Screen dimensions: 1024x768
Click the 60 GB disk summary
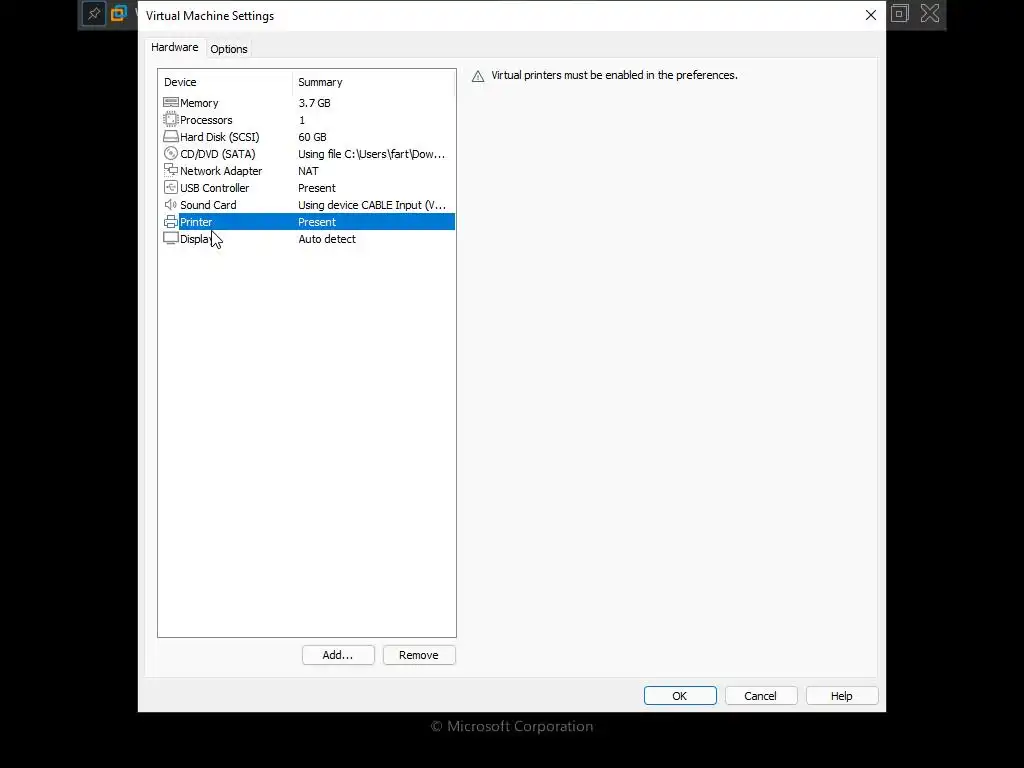click(312, 137)
